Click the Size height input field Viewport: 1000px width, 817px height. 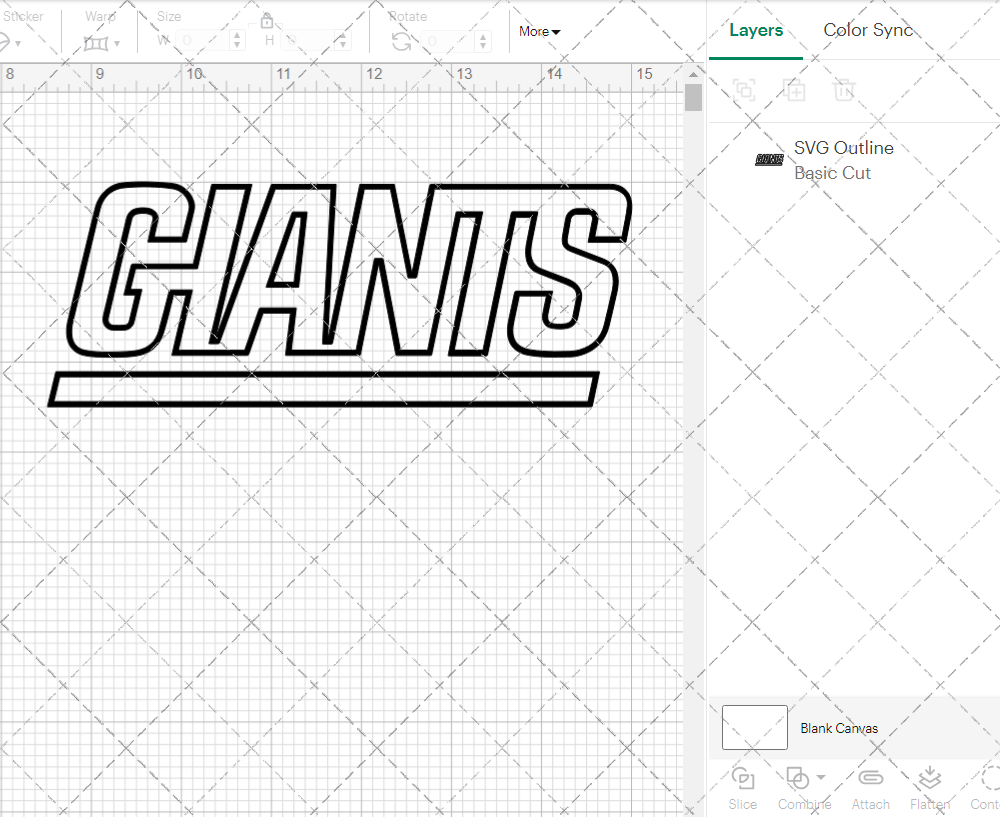pos(307,41)
